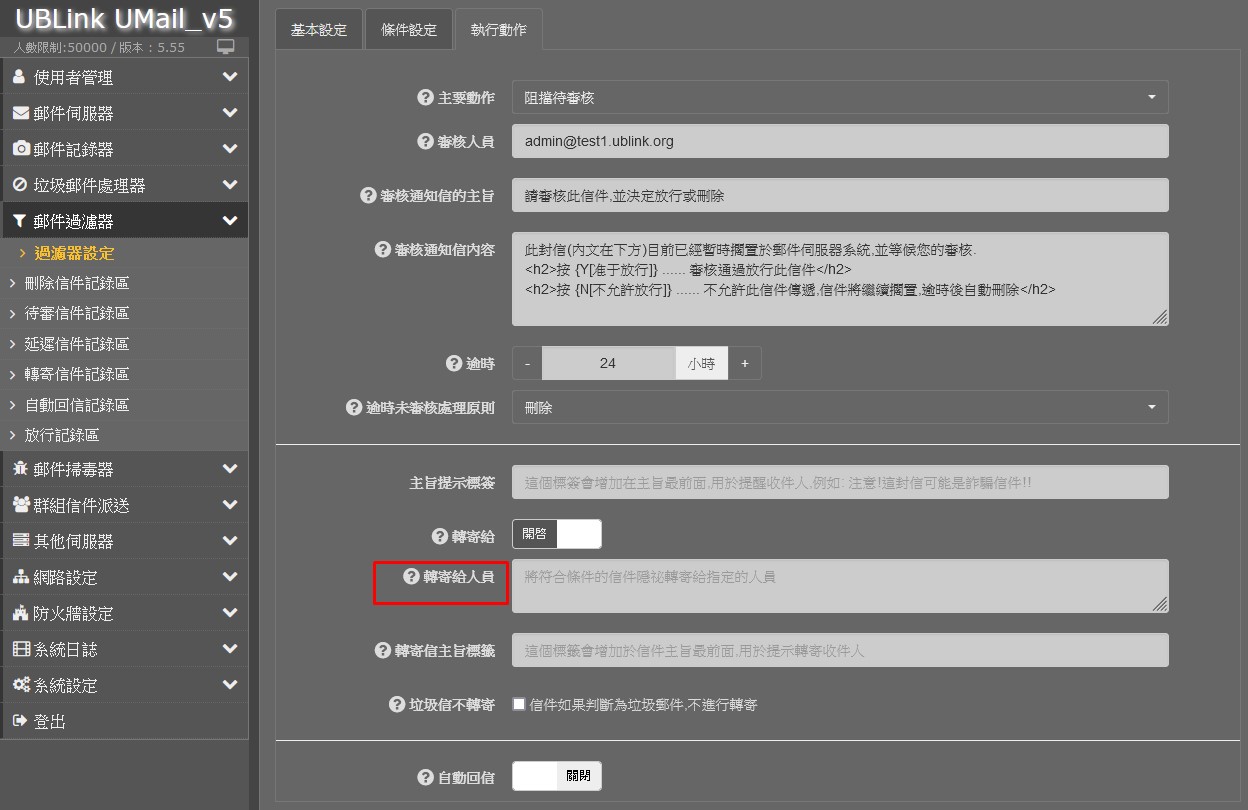This screenshot has height=810, width=1248.
Task: Switch to the 條件設定 tab
Action: click(409, 30)
